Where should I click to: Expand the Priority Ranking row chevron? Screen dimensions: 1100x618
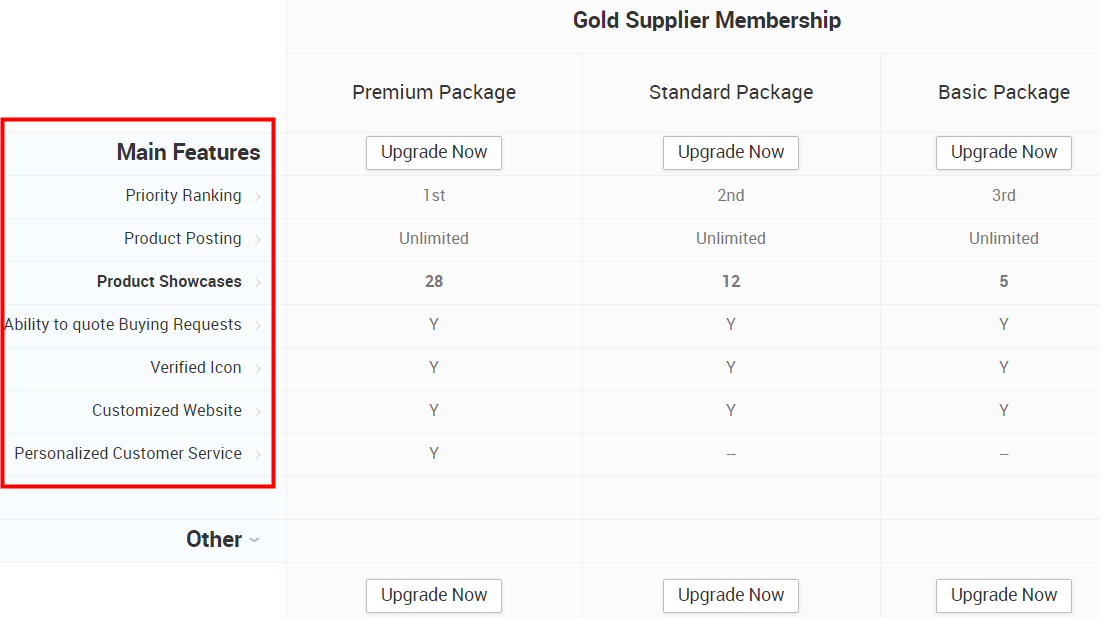[258, 196]
